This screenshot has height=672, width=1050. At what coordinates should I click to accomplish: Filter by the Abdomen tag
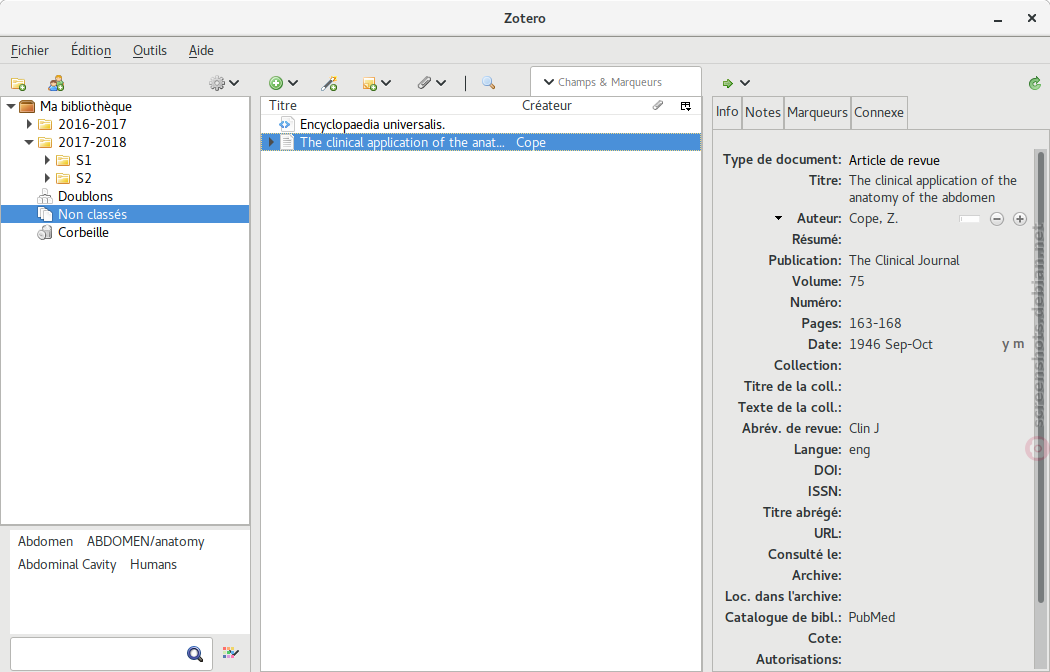[x=46, y=541]
